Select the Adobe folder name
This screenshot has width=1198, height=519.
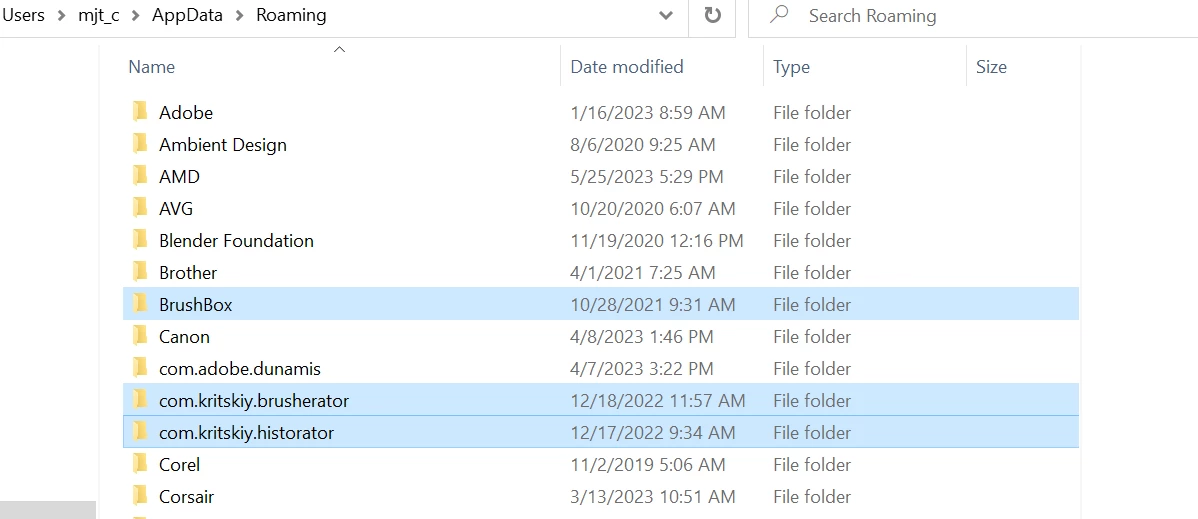pyautogui.click(x=186, y=112)
